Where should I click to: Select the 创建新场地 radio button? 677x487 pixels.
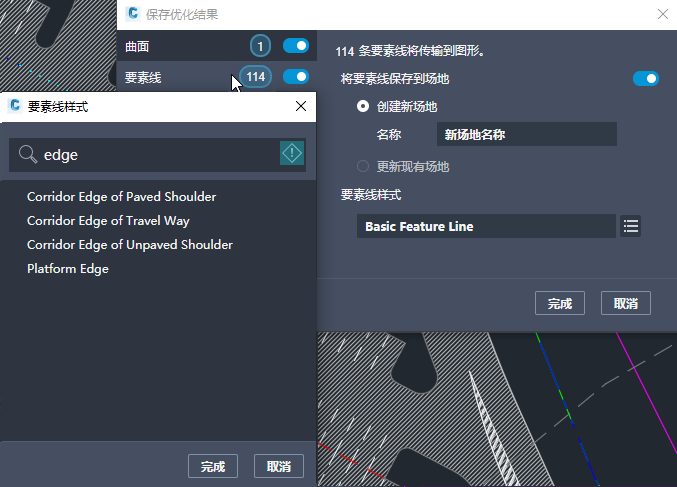[363, 106]
